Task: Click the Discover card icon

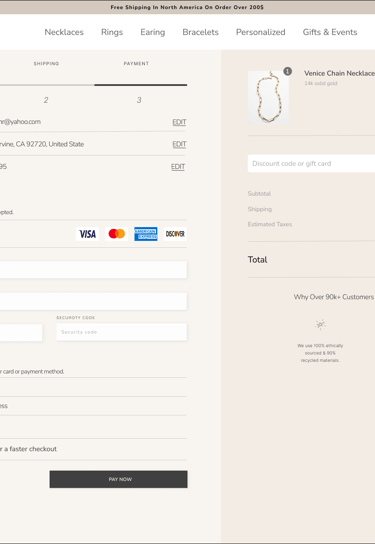Action: coord(175,234)
